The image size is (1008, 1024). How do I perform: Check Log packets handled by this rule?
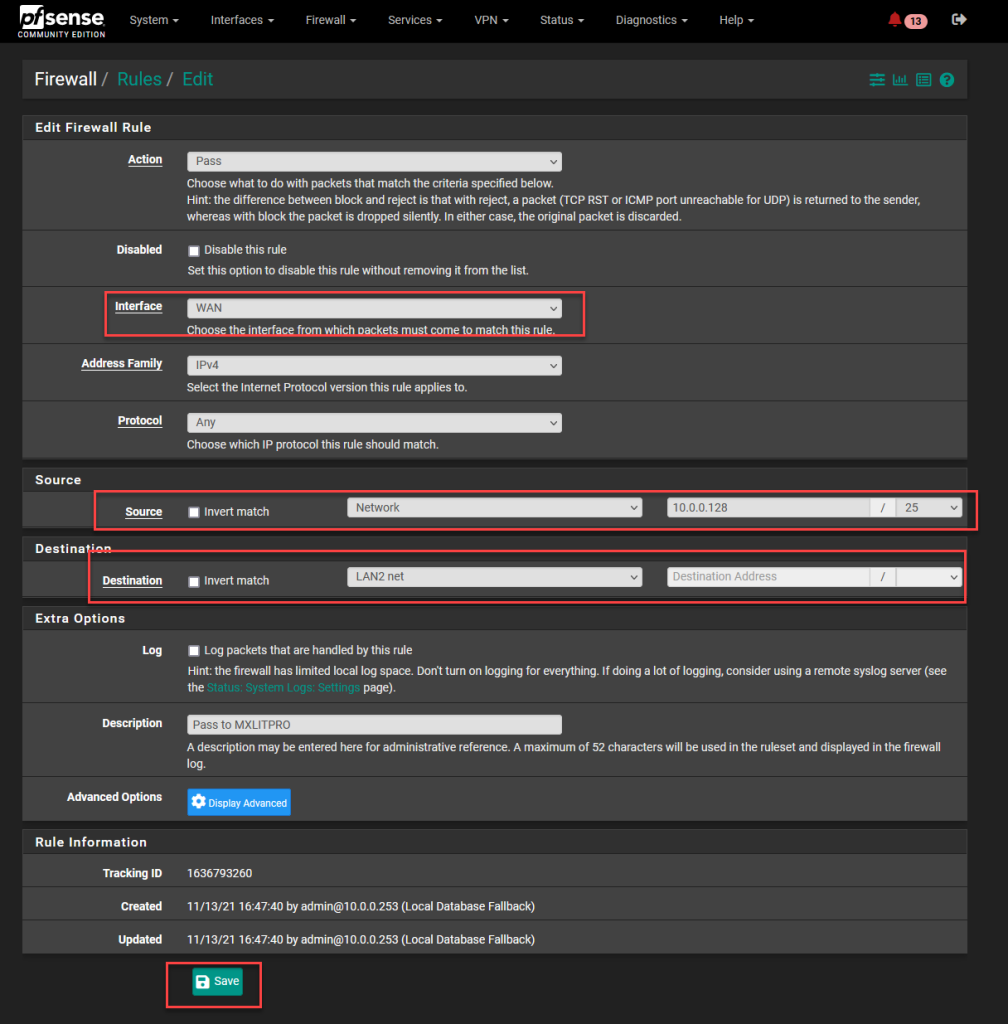[194, 651]
